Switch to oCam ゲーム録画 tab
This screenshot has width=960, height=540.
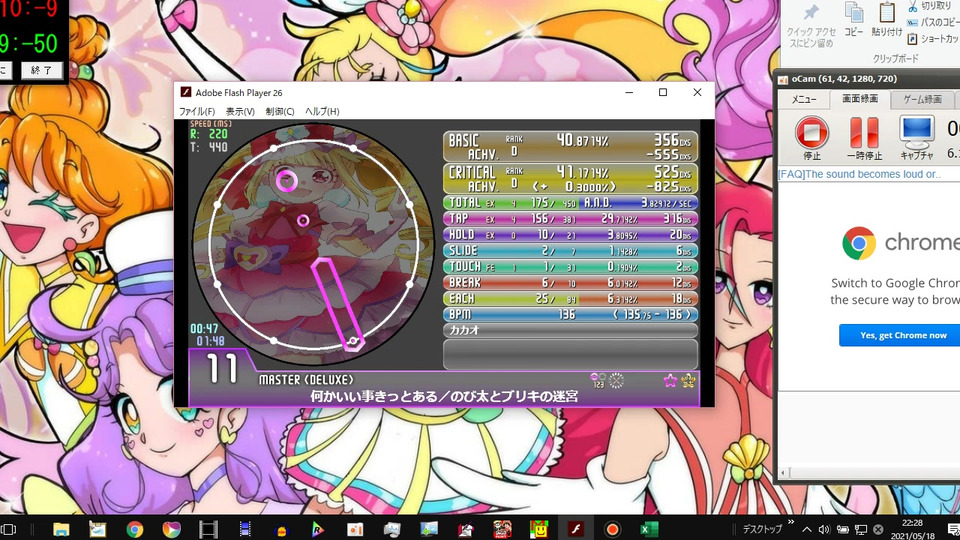click(923, 99)
